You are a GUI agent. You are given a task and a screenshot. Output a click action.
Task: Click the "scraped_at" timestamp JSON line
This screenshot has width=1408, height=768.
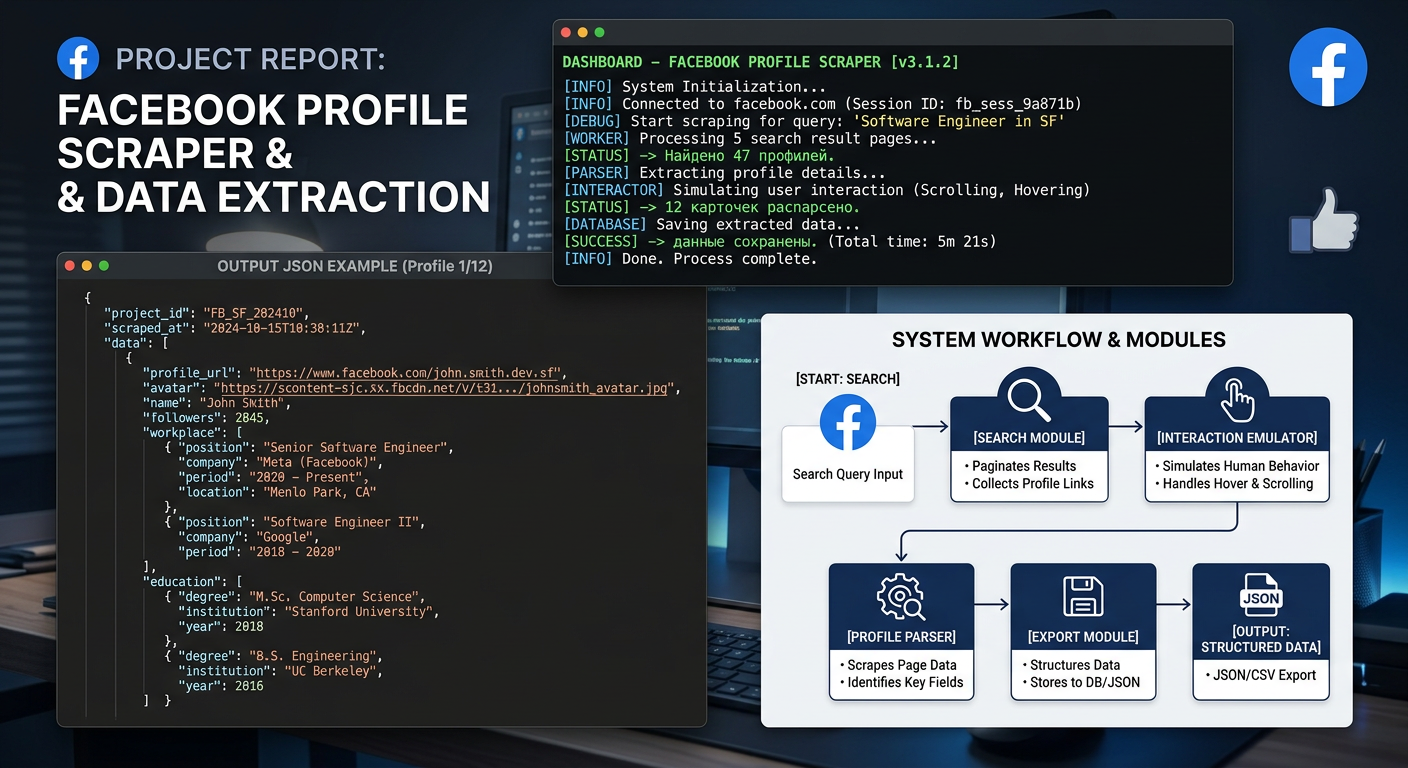235,328
